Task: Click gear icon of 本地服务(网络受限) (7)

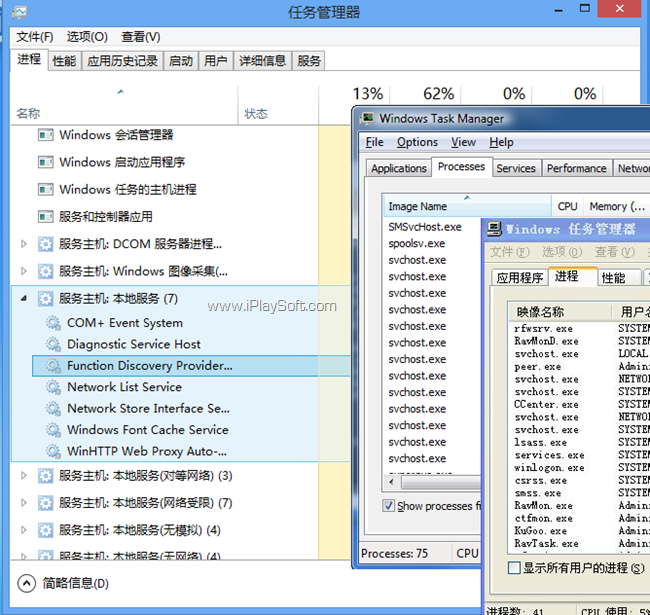Action: (46, 503)
